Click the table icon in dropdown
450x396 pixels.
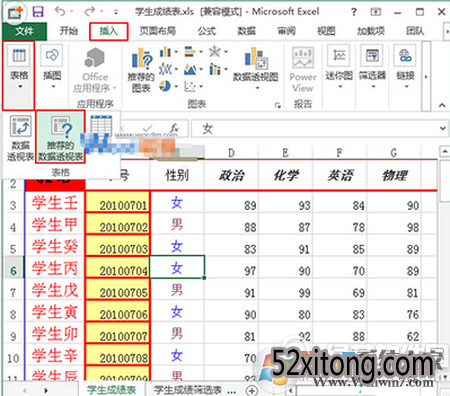point(101,126)
